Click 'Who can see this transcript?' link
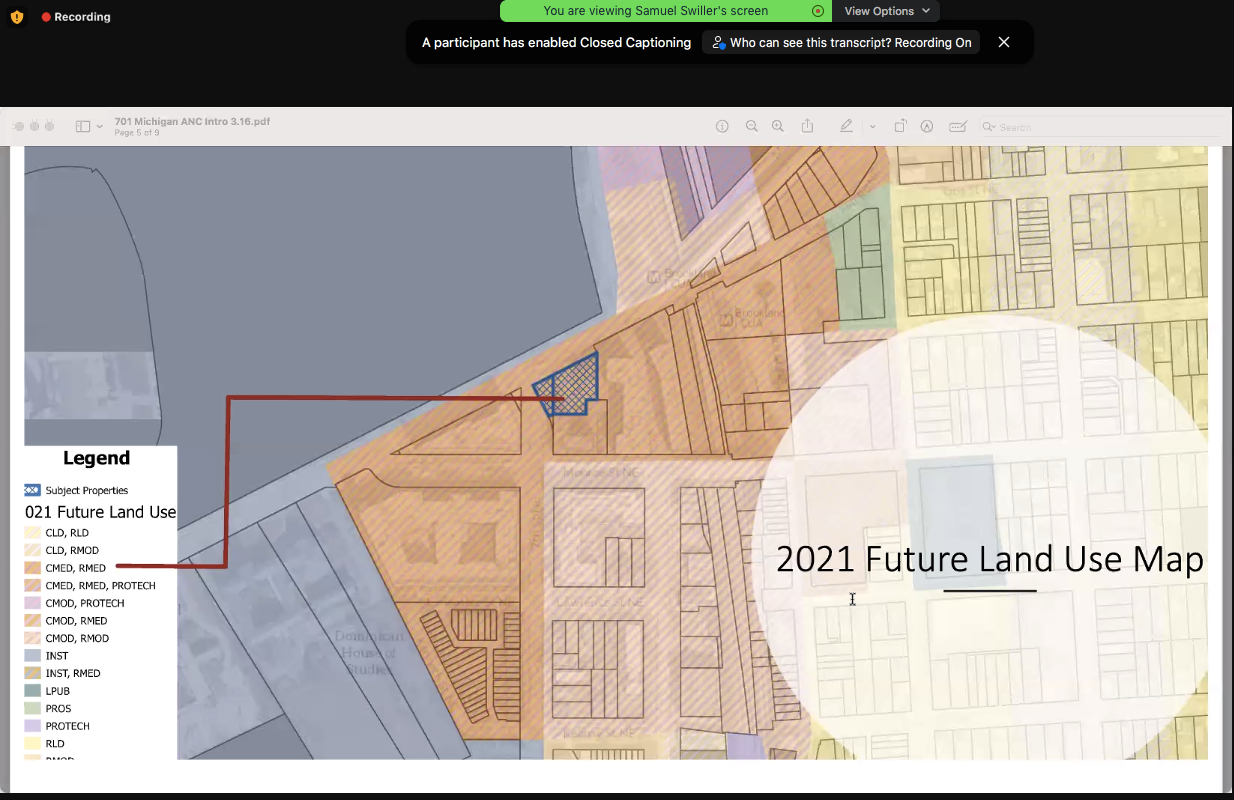 (x=841, y=43)
